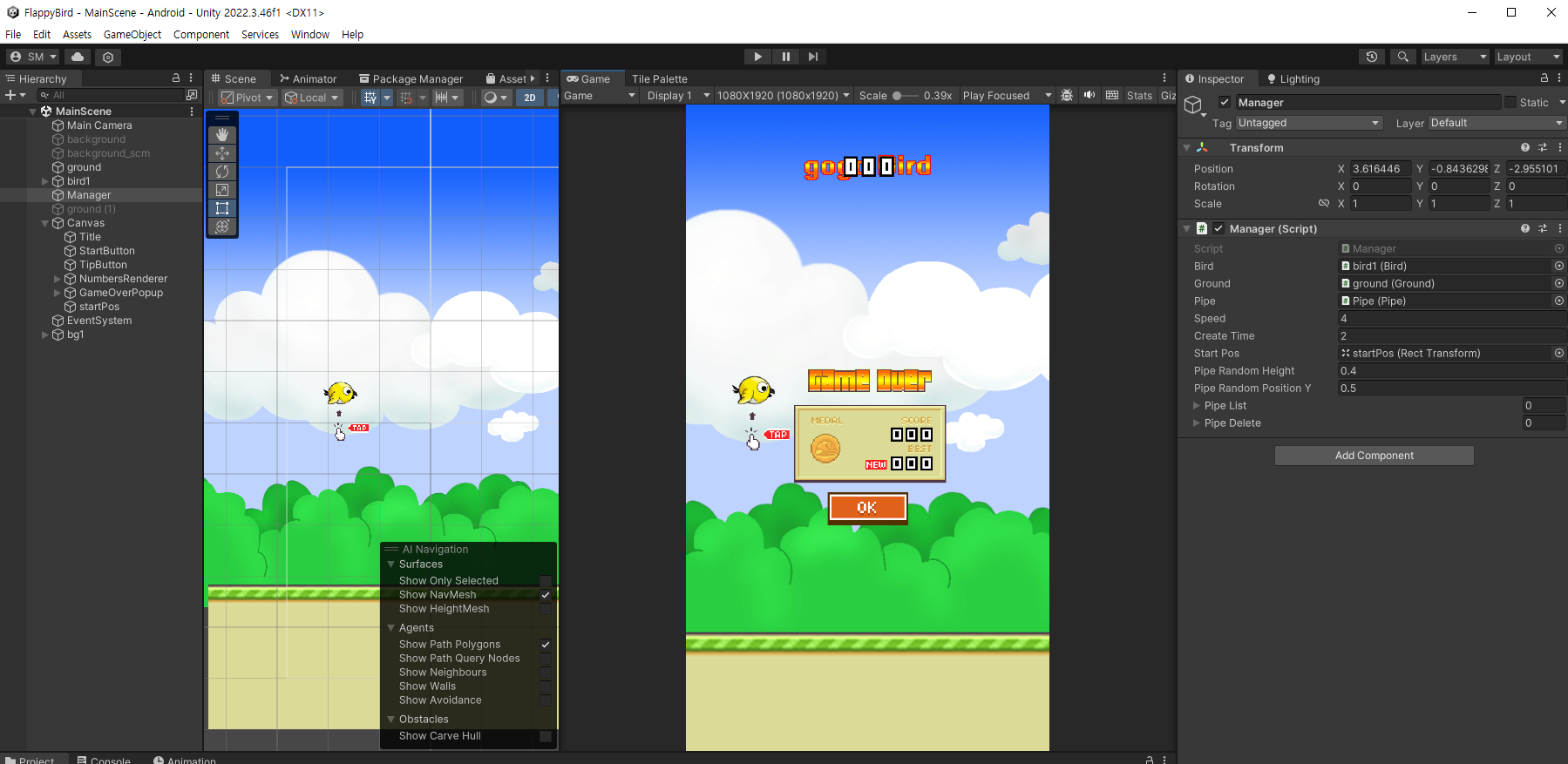Open object picker for Start Pos field
The image size is (1568, 764).
(1559, 353)
